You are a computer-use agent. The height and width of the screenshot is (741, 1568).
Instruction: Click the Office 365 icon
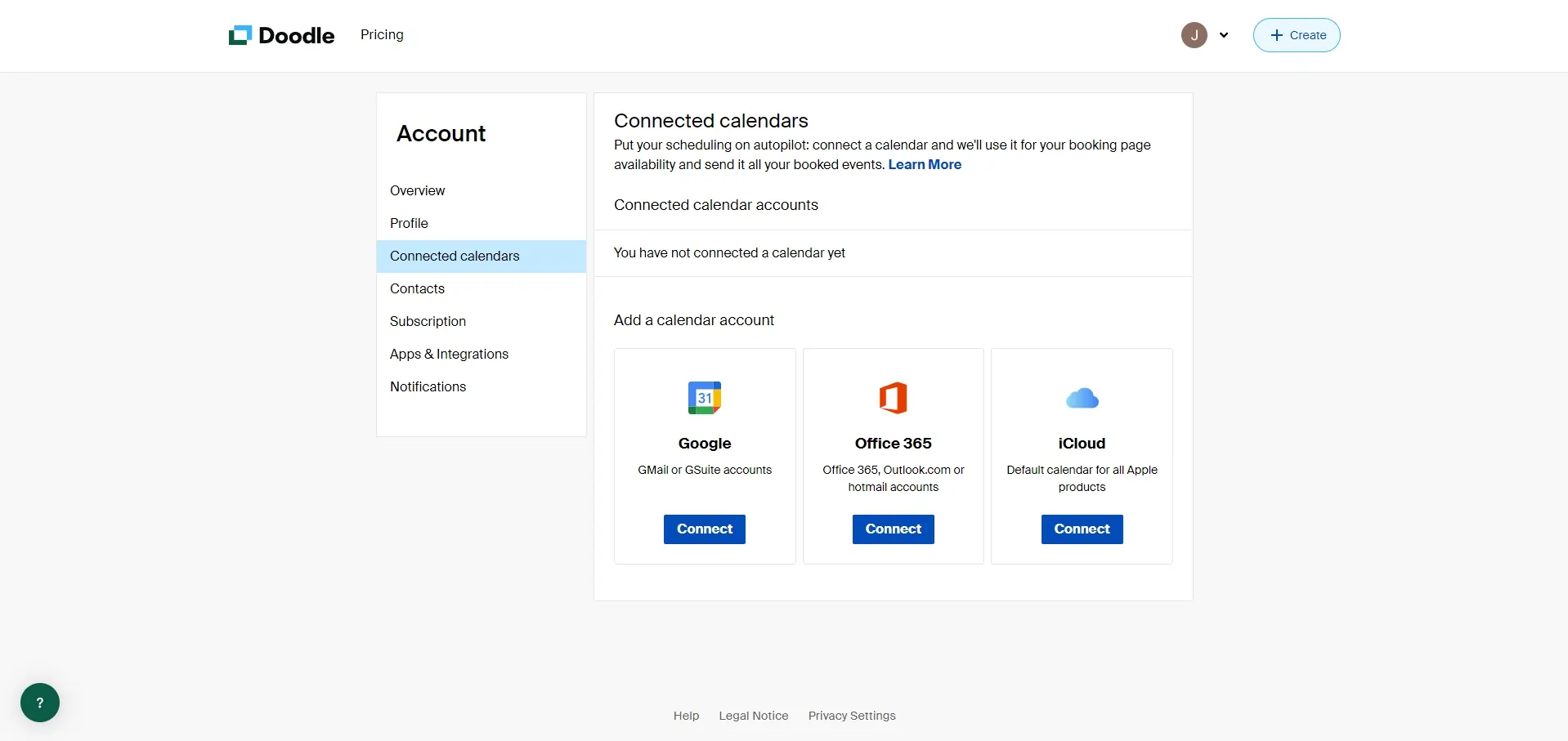click(893, 398)
